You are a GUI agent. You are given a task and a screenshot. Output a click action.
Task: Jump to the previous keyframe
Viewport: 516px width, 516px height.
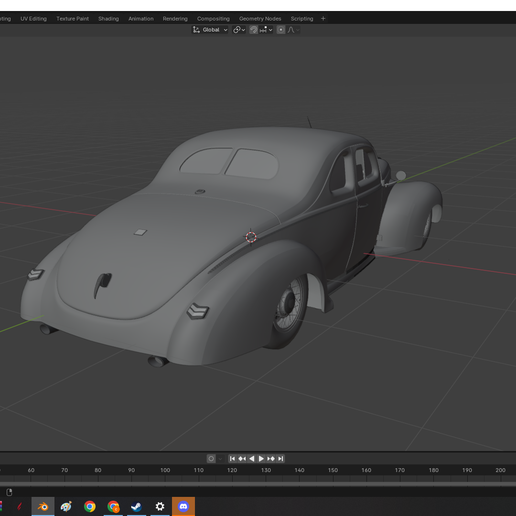point(242,459)
